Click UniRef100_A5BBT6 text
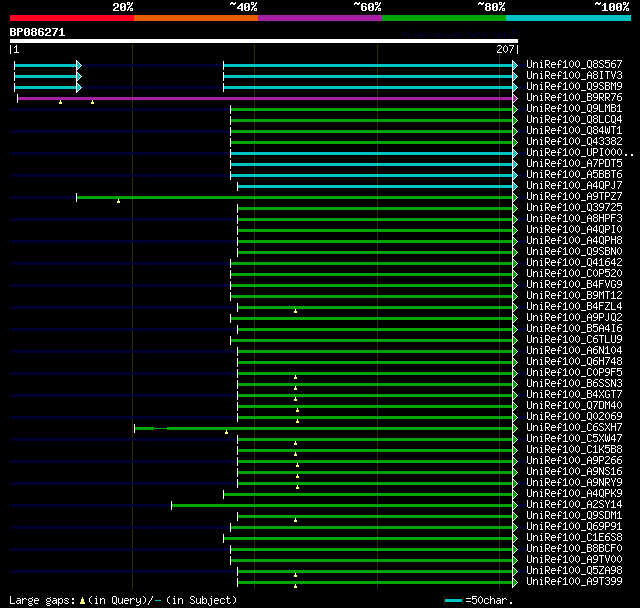This screenshot has height=608, width=640. [574, 175]
